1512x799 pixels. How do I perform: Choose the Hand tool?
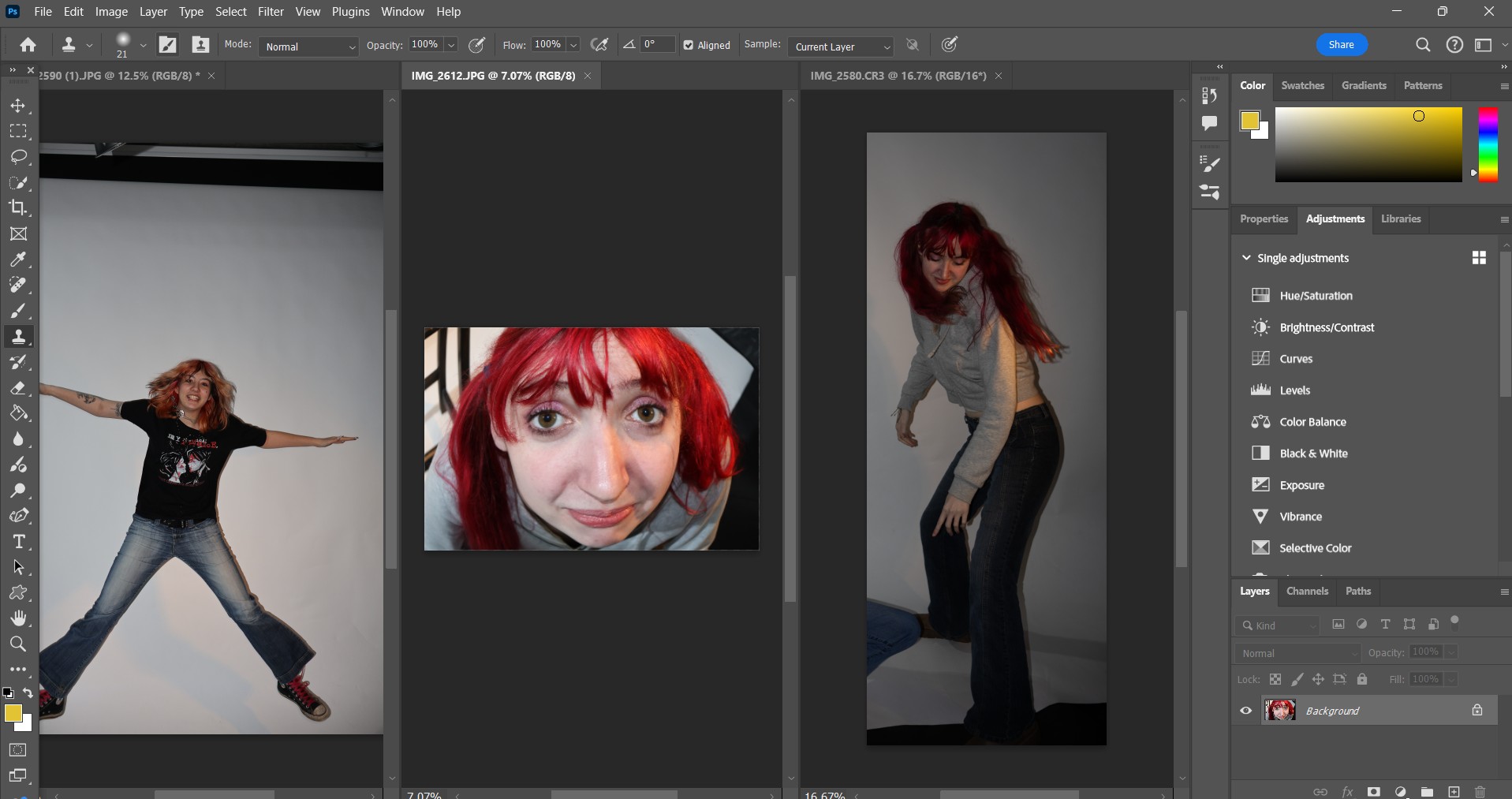18,618
